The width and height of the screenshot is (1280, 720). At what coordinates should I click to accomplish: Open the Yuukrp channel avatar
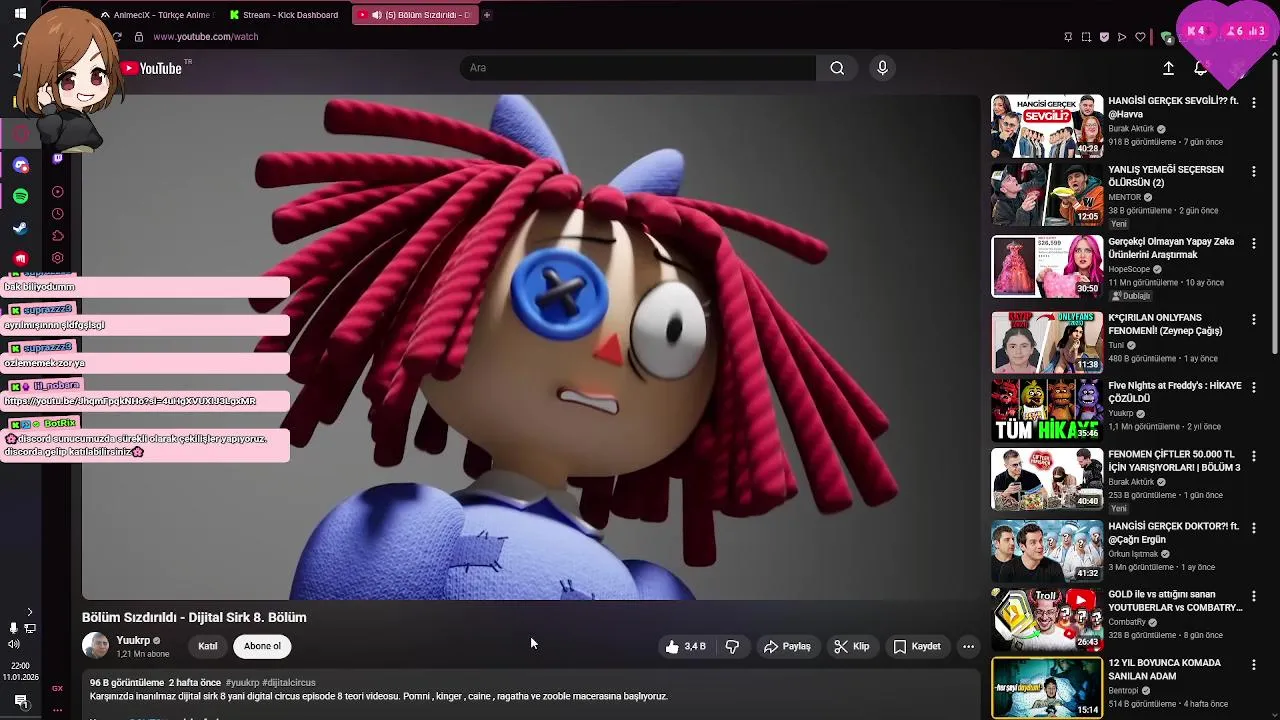[x=95, y=646]
